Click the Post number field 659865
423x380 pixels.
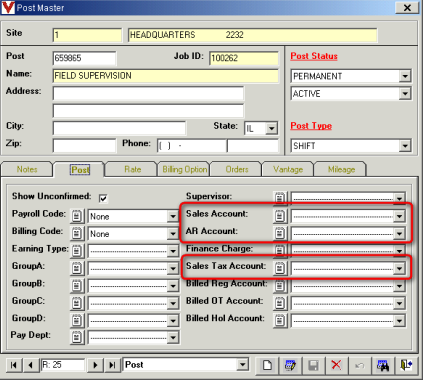(x=84, y=58)
